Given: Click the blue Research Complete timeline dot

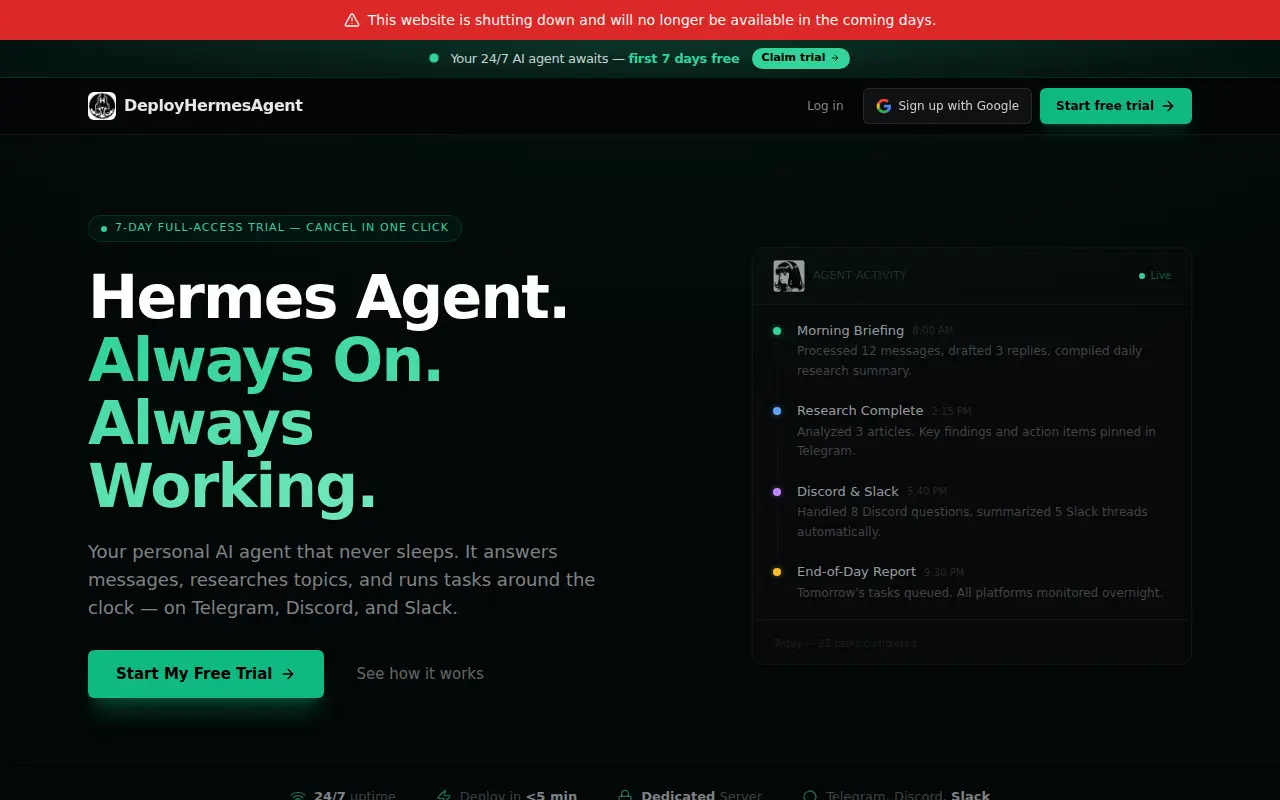Looking at the screenshot, I should (777, 411).
